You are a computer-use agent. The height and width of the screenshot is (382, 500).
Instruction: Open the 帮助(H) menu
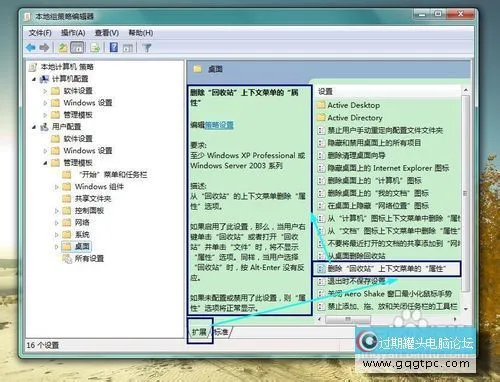point(141,33)
